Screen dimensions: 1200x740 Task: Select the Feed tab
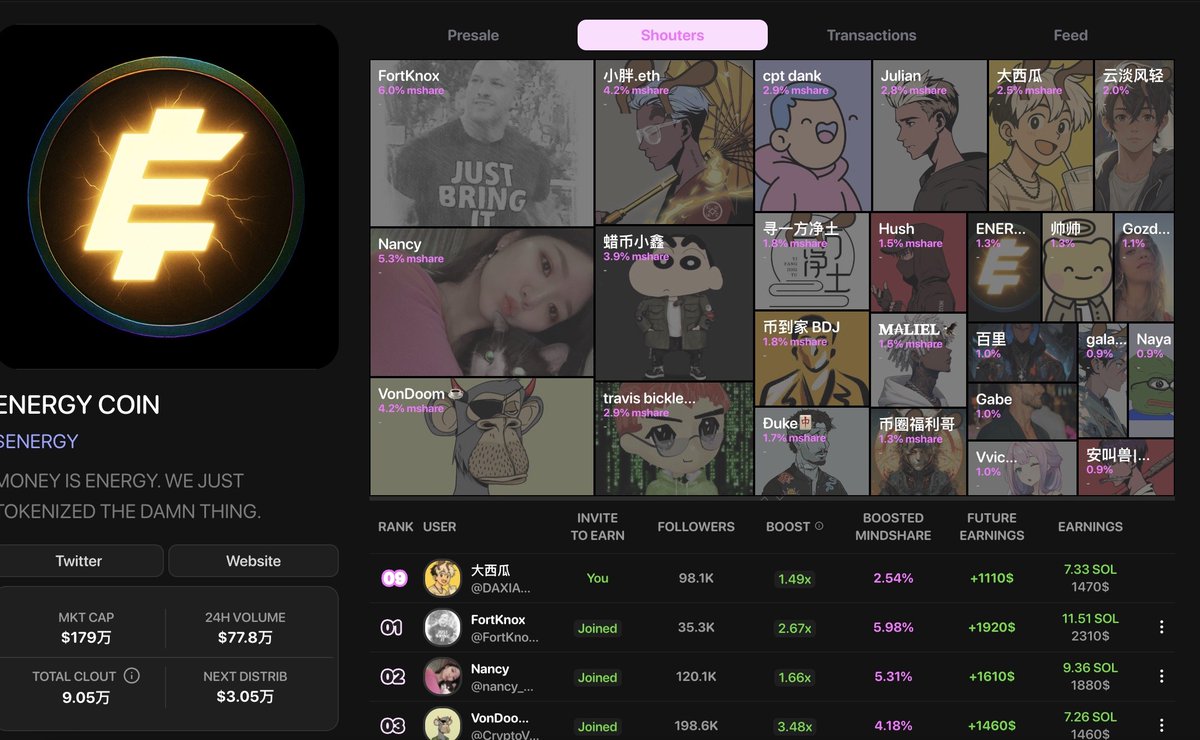1070,35
